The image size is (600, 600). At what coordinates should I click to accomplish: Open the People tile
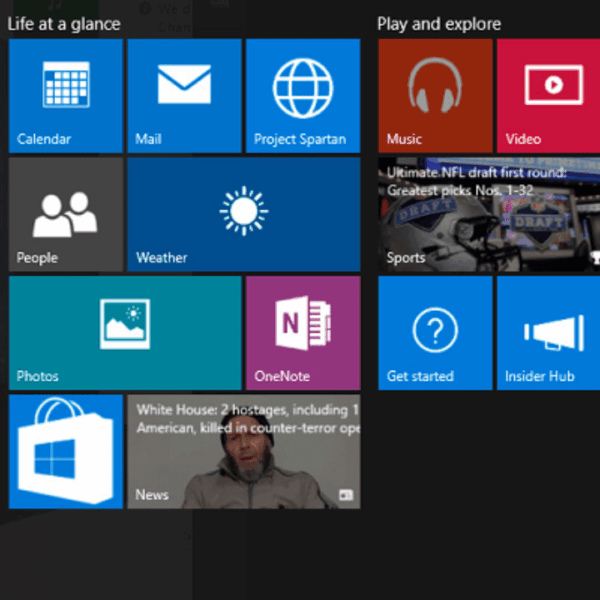pyautogui.click(x=66, y=214)
